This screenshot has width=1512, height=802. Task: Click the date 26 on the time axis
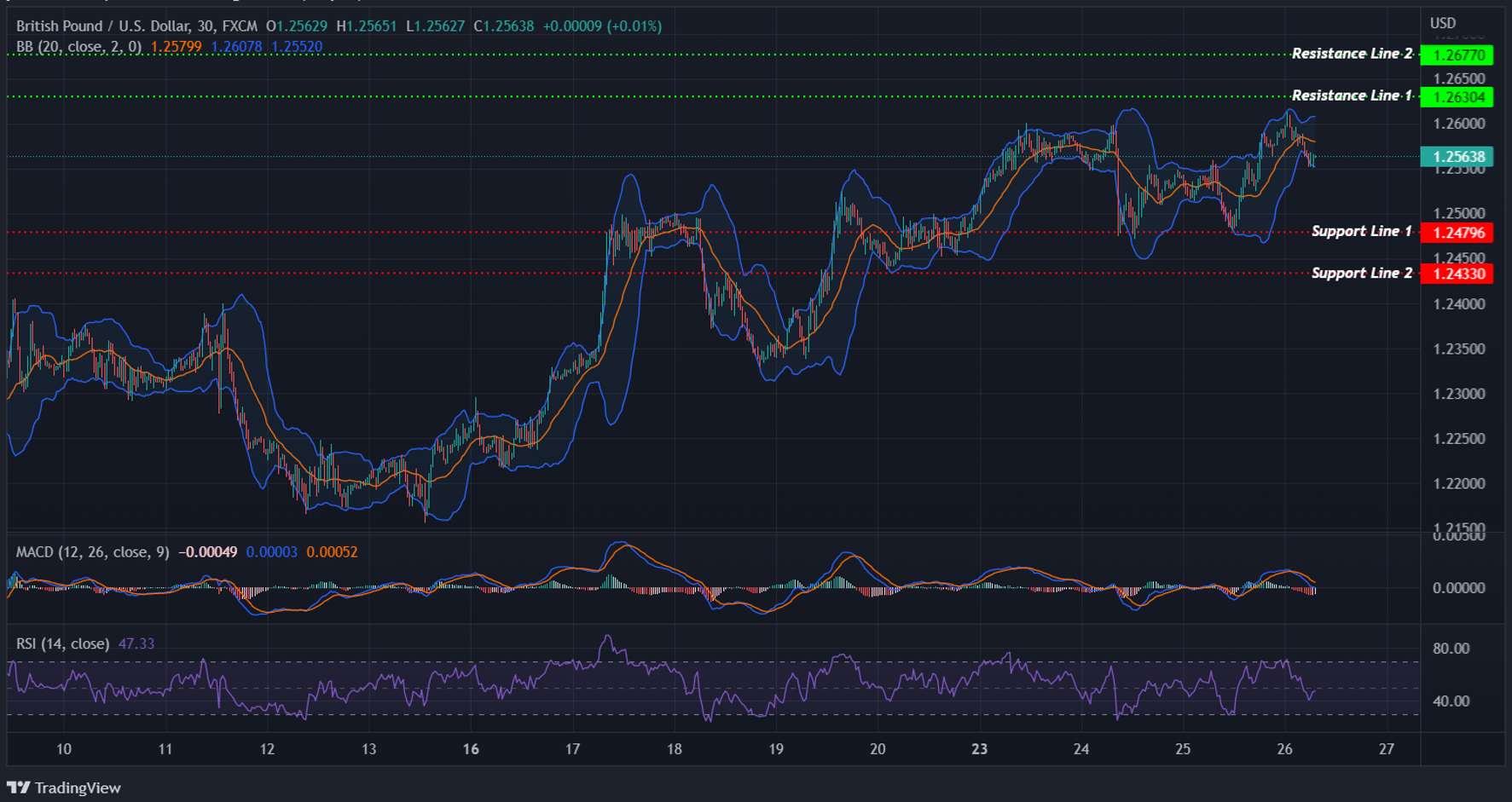click(x=1283, y=750)
